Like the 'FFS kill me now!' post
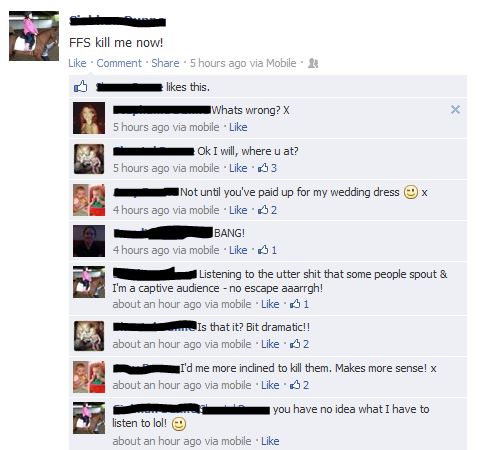This screenshot has width=483, height=450. 77,63
